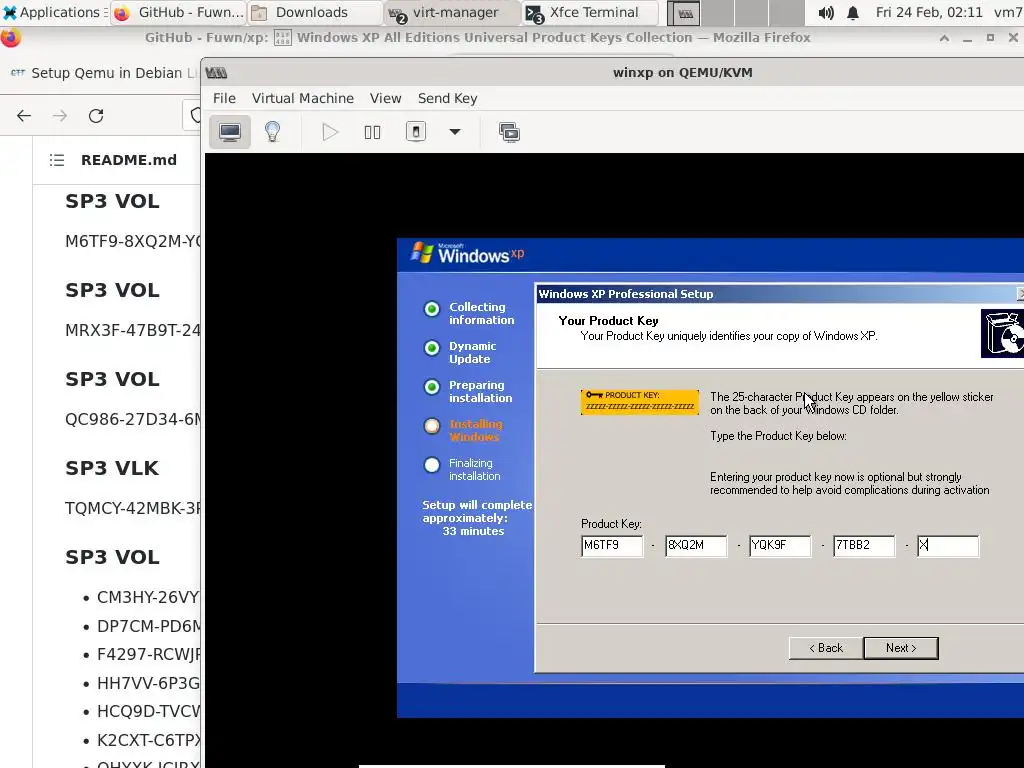Click the 'Your Product Key' heading in setup

coord(608,320)
